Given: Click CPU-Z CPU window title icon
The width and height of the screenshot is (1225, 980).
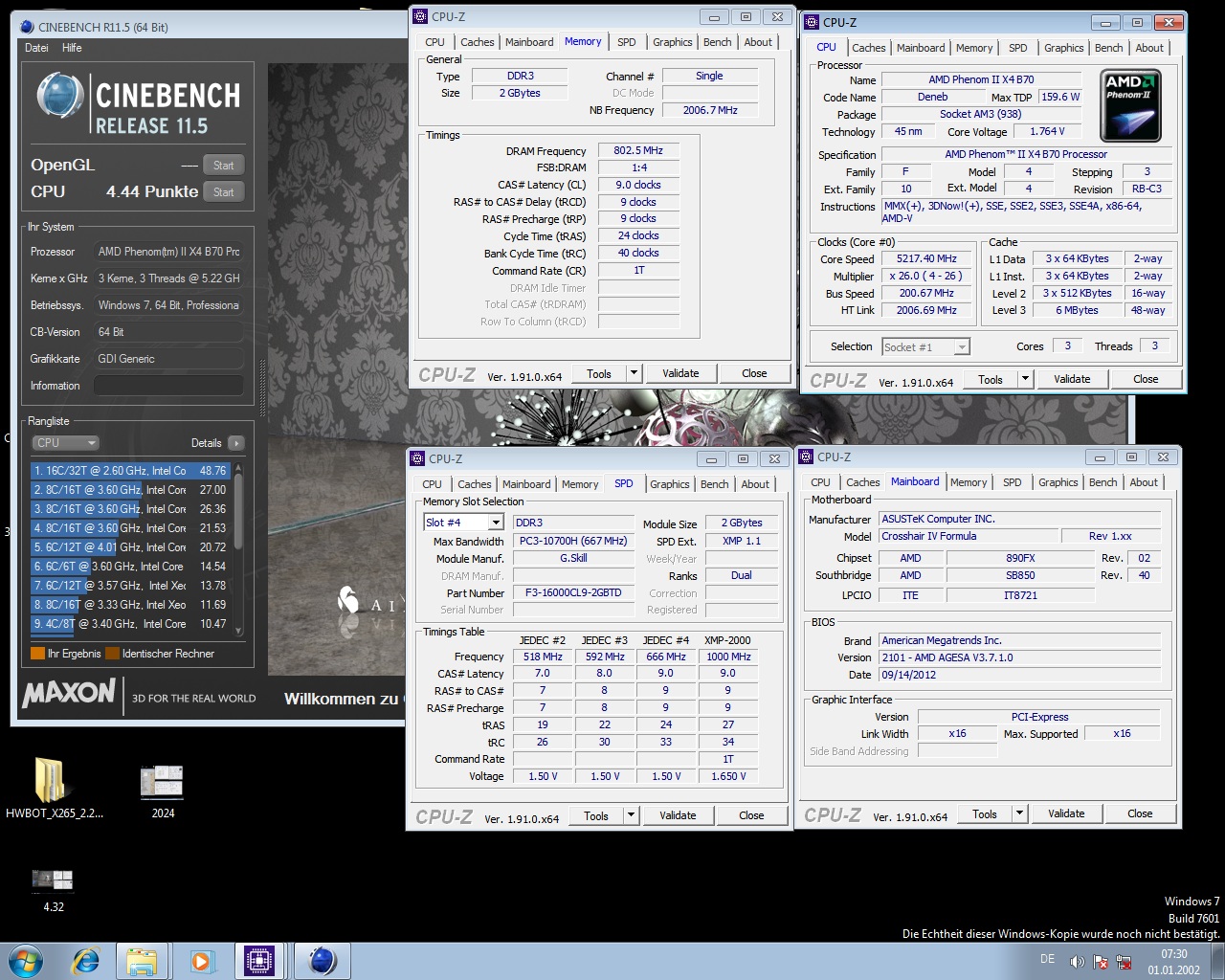Looking at the screenshot, I should (x=812, y=22).
